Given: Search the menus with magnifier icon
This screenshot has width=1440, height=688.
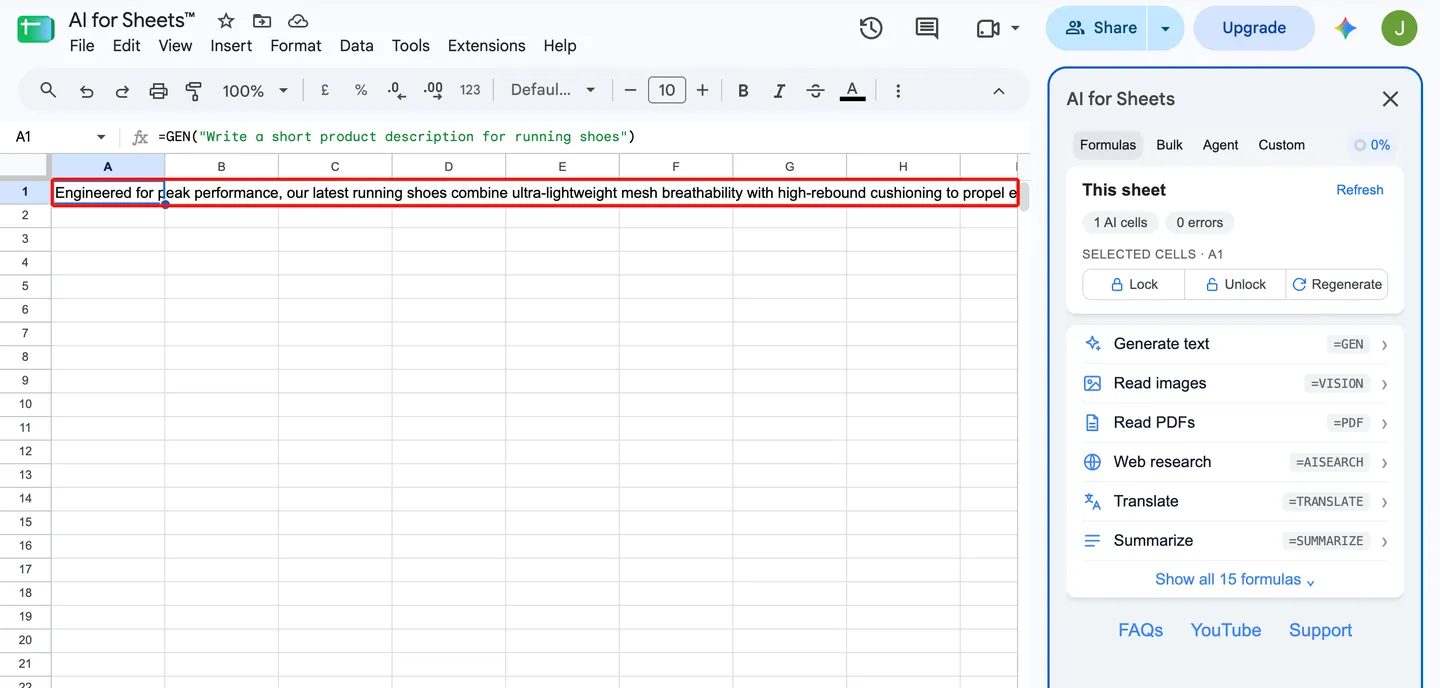Looking at the screenshot, I should [48, 90].
